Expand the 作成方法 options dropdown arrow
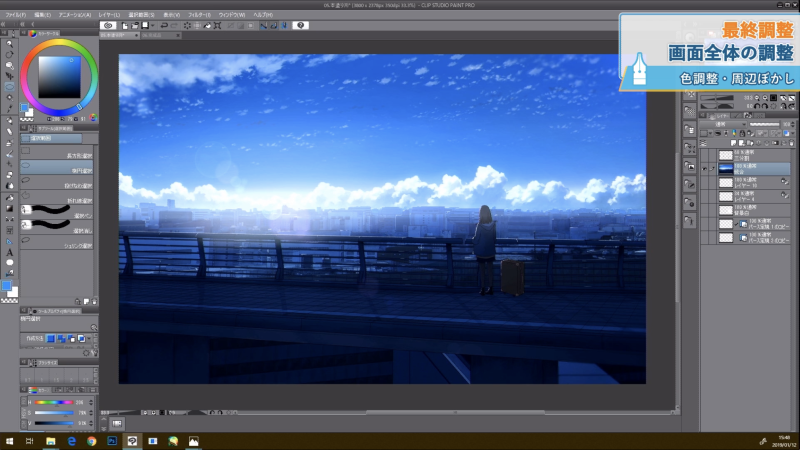 click(x=89, y=338)
